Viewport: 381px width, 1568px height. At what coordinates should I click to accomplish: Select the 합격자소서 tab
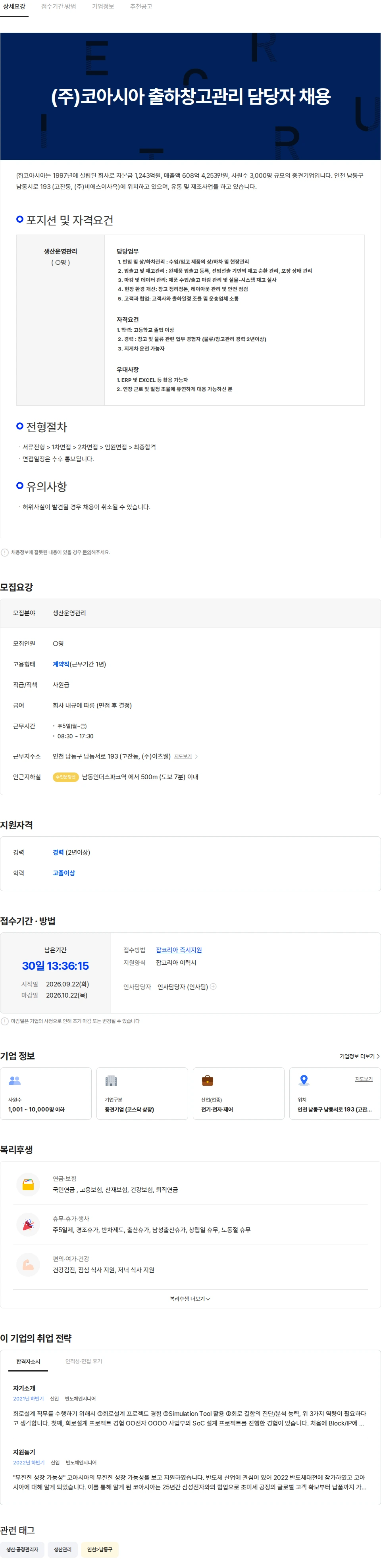pos(28,1361)
